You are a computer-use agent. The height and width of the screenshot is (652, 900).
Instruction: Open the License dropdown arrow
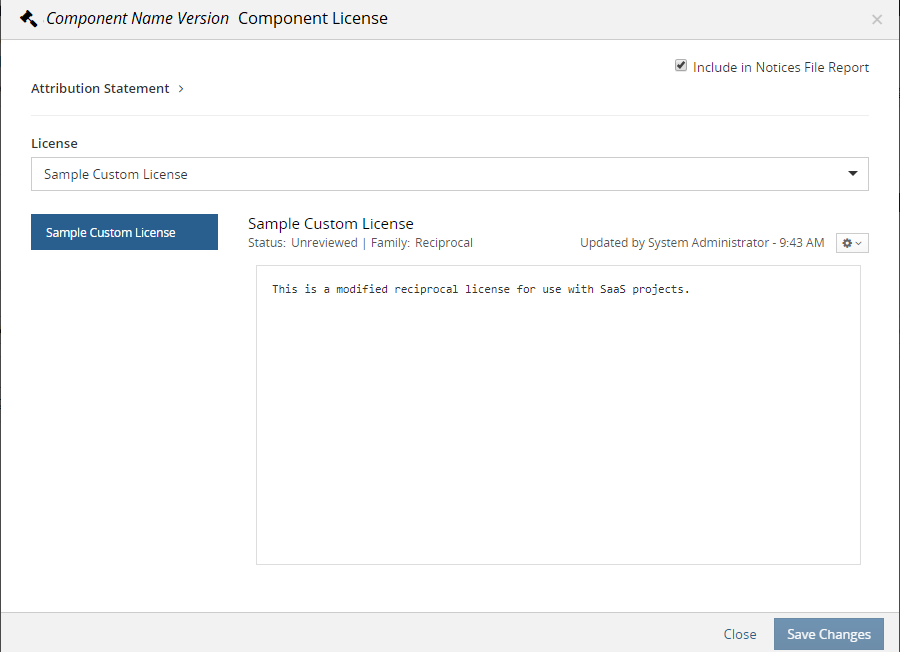pos(853,174)
